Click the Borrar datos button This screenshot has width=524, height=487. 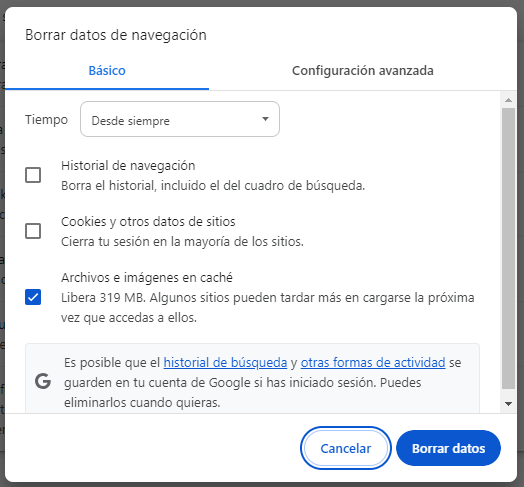448,448
